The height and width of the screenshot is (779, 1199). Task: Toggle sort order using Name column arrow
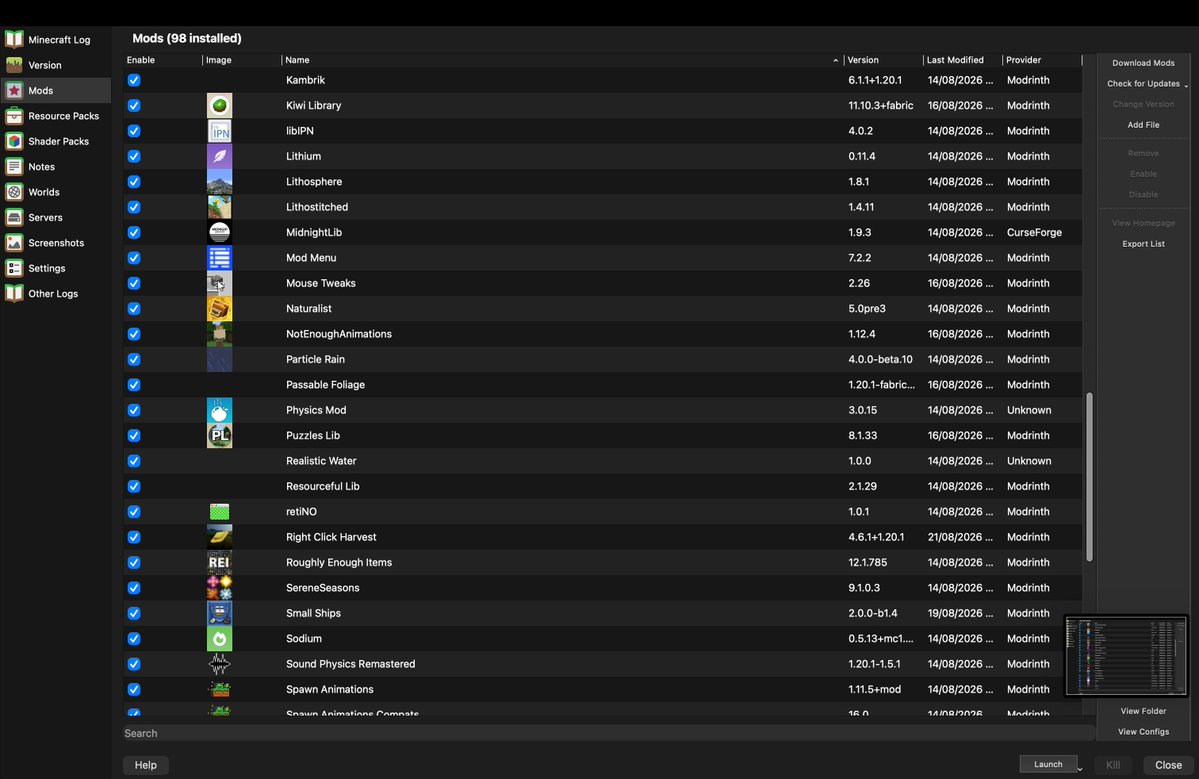835,60
